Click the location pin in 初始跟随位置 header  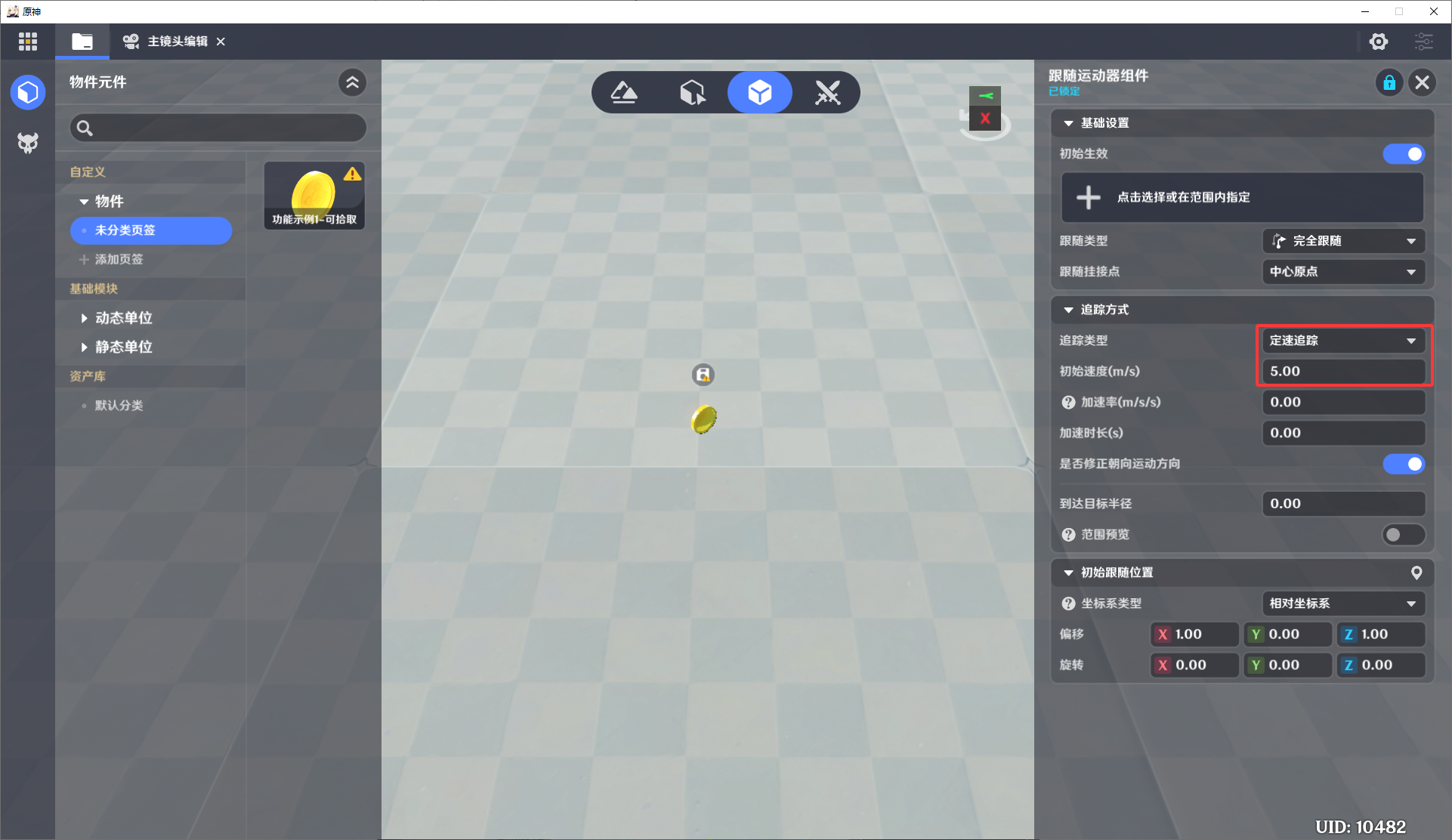pyautogui.click(x=1416, y=573)
